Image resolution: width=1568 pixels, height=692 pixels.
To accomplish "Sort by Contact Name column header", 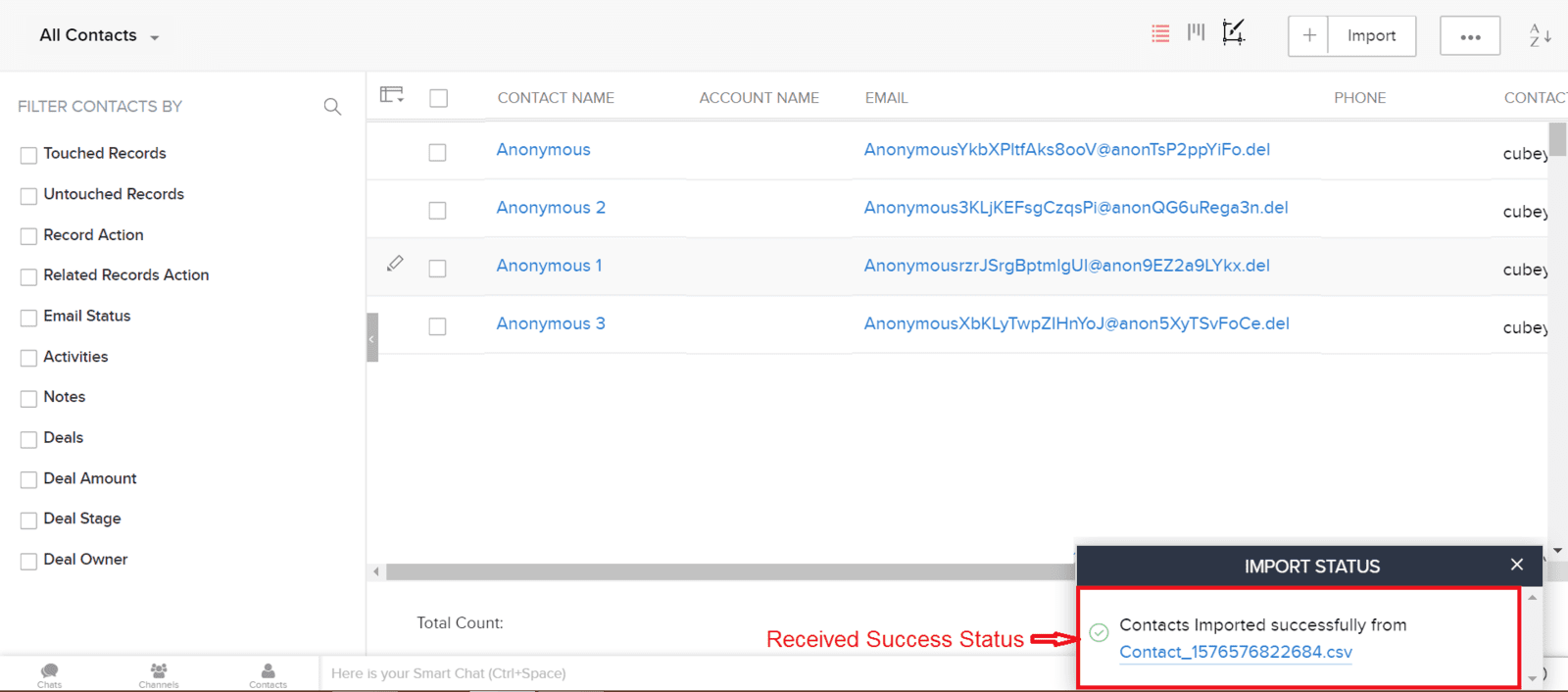I will click(x=556, y=98).
